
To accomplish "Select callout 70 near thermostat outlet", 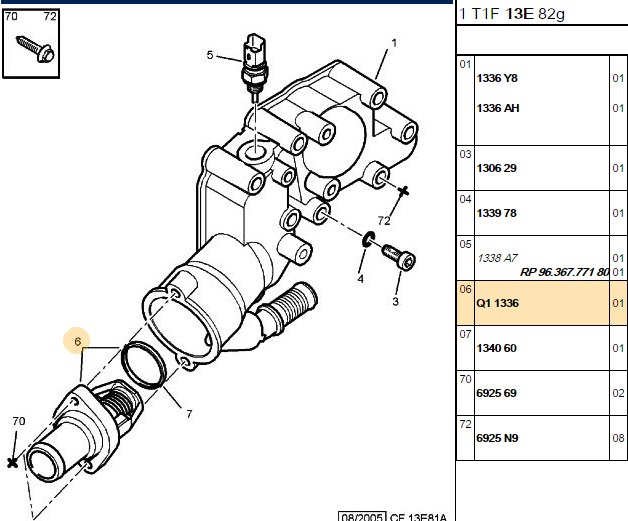I will coord(19,421).
